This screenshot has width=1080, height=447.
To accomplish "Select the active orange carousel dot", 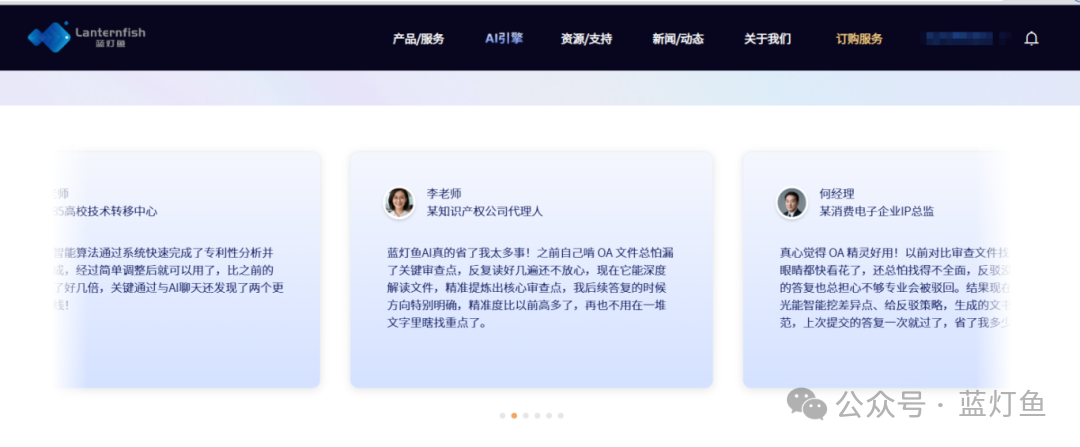I will tap(514, 415).
